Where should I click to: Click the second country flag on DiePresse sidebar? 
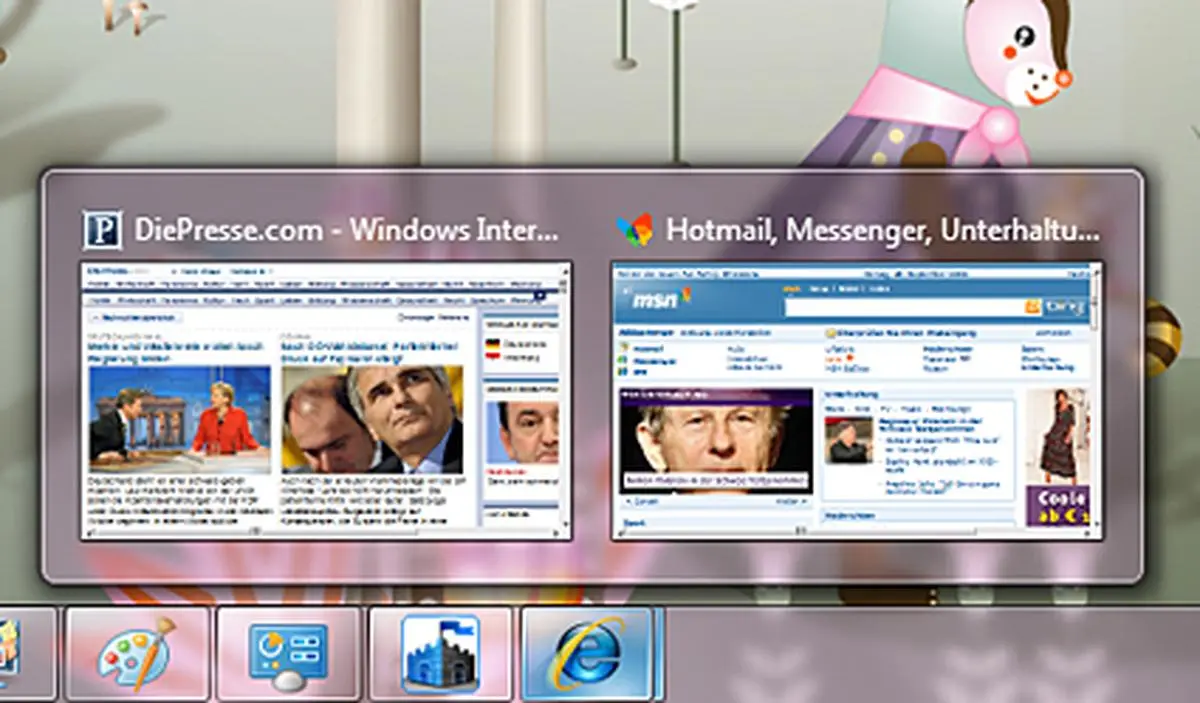click(x=492, y=357)
